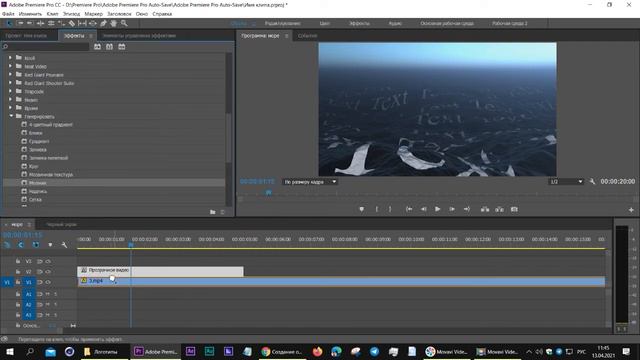Select the Zoom tool in the toolbar
The image size is (640, 360).
[x=124, y=24]
